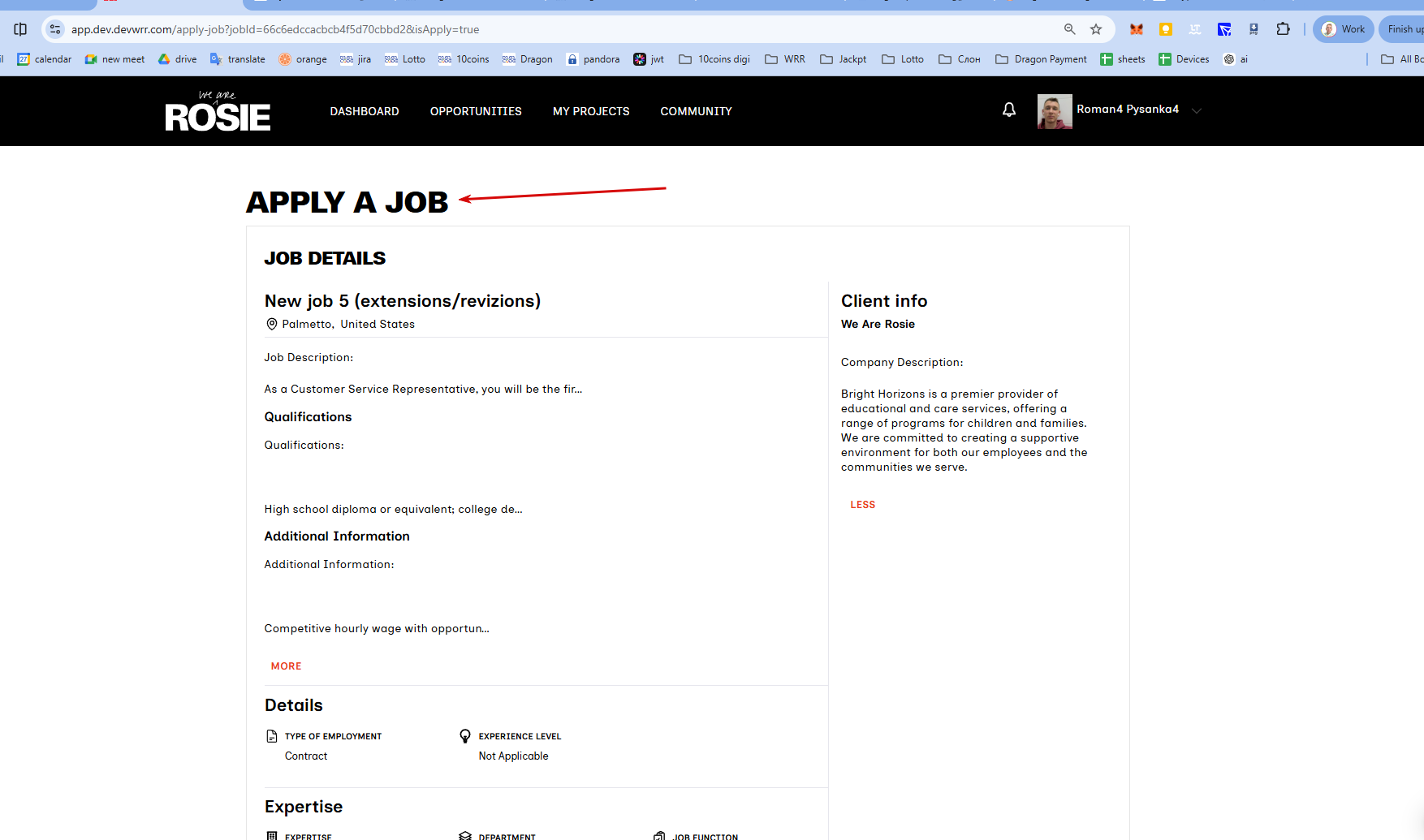Click the location pin icon beside Palmetto
Viewport: 1424px width, 840px height.
pyautogui.click(x=272, y=324)
